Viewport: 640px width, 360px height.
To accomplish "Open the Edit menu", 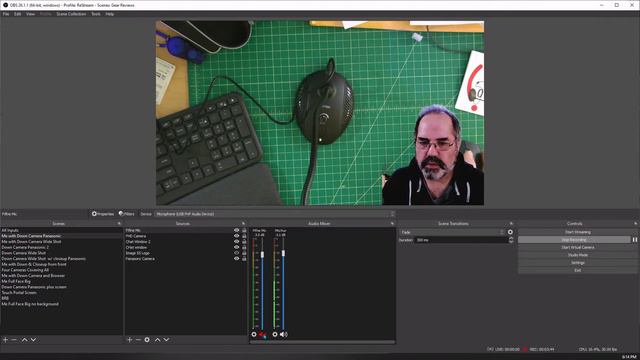I will click(18, 14).
